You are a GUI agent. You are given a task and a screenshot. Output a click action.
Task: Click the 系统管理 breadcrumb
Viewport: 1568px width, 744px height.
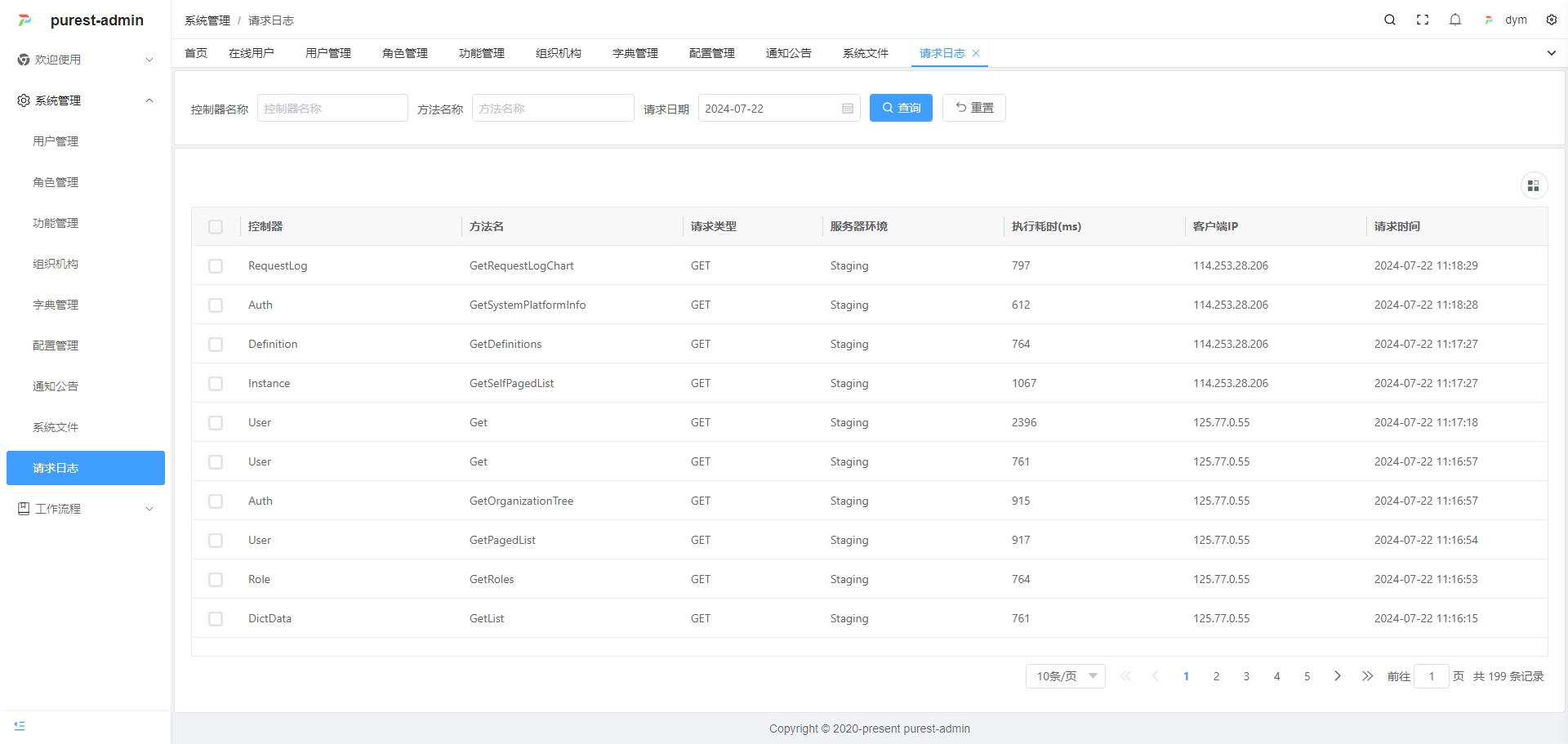point(207,20)
